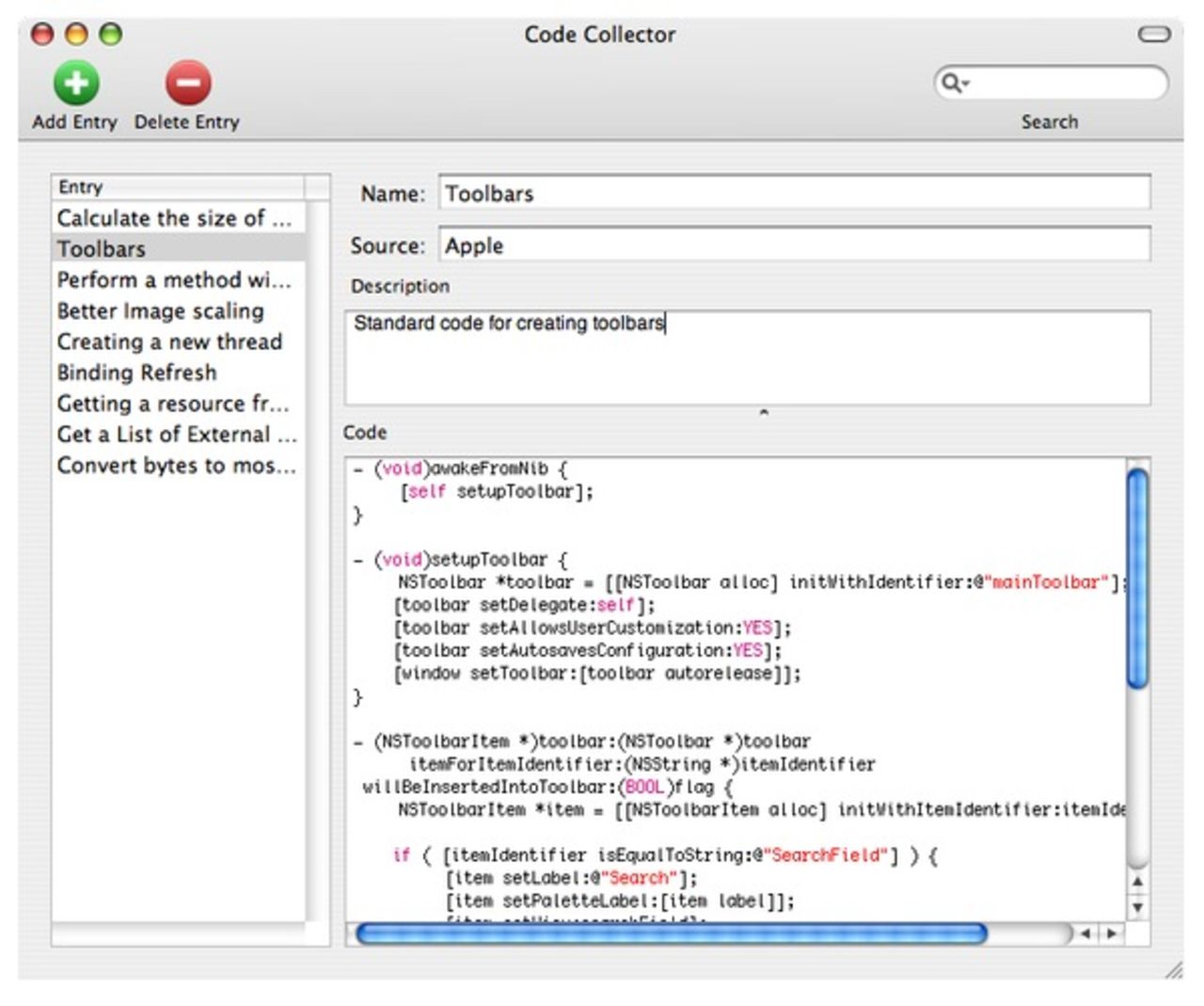1204x1006 pixels.
Task: Select the "Creating a new thread" entry
Action: (x=169, y=342)
